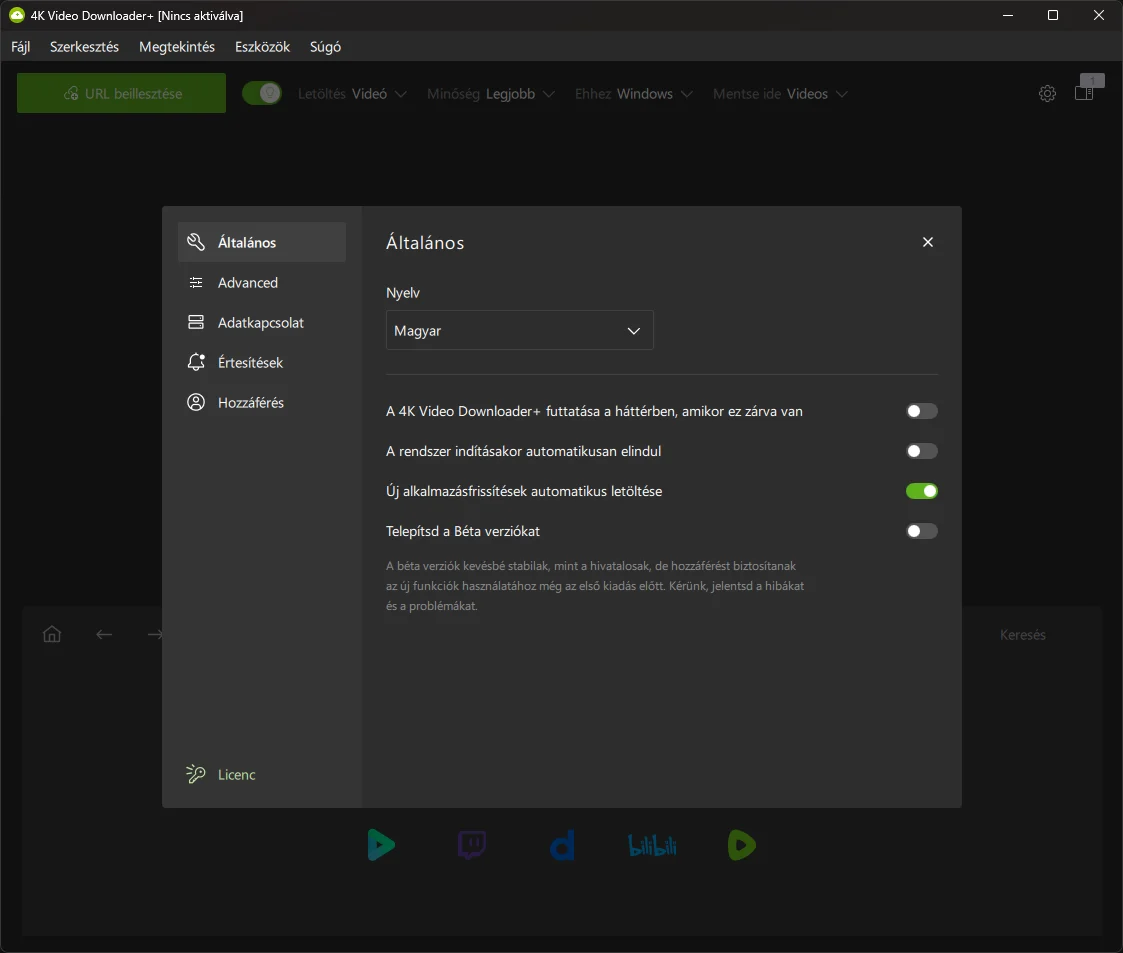
Task: Expand the Letöltés Videó dropdown
Action: (x=352, y=94)
